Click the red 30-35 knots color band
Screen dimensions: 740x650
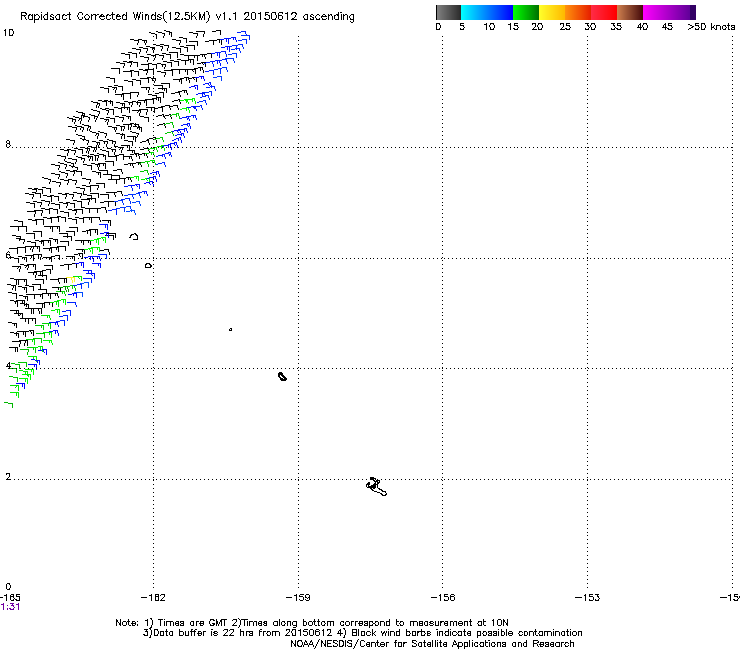coord(604,12)
